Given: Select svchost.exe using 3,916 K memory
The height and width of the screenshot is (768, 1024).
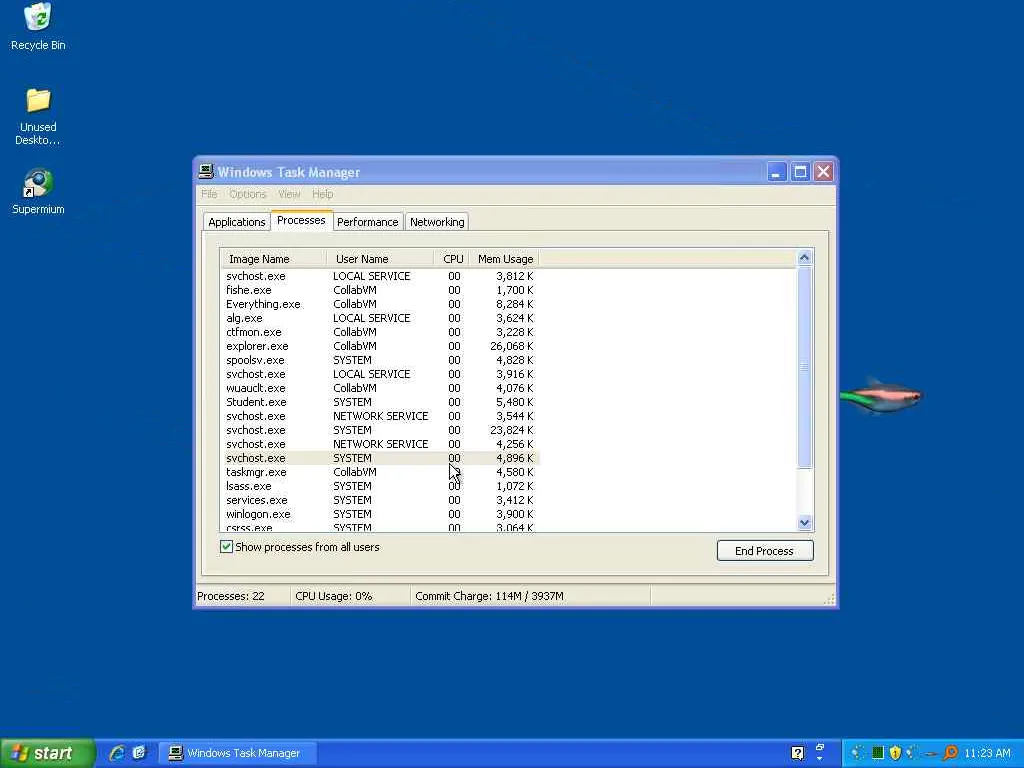Looking at the screenshot, I should click(x=380, y=374).
